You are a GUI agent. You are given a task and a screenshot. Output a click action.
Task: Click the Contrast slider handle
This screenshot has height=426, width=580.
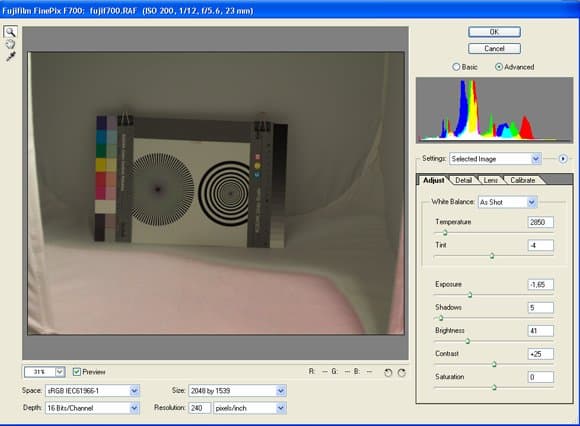click(x=494, y=364)
